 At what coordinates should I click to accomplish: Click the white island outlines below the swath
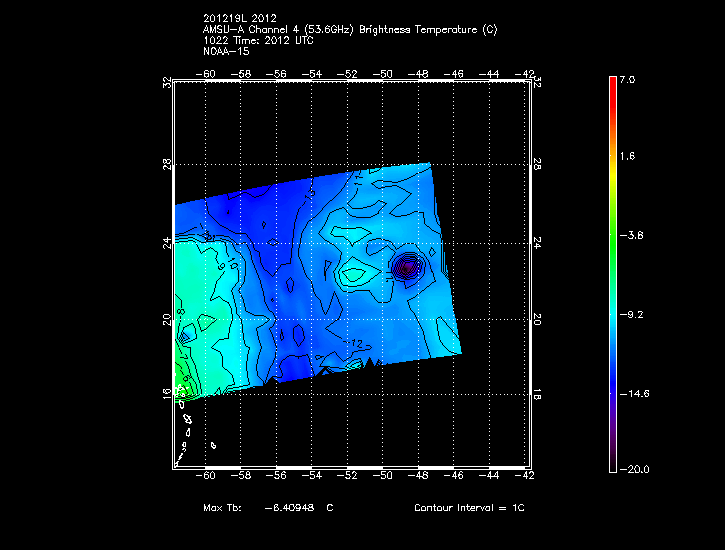coord(188,432)
